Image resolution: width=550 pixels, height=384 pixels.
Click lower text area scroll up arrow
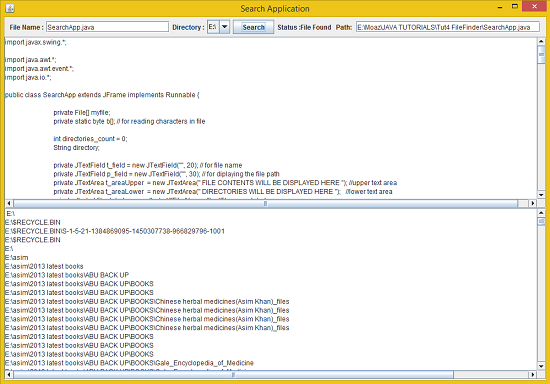pos(541,213)
